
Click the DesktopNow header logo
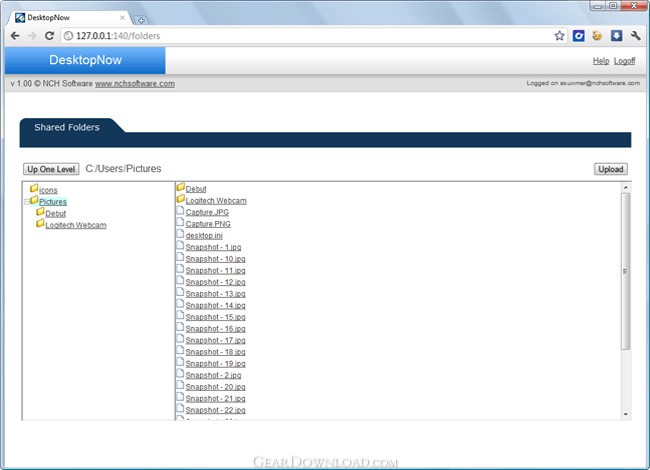[x=85, y=60]
